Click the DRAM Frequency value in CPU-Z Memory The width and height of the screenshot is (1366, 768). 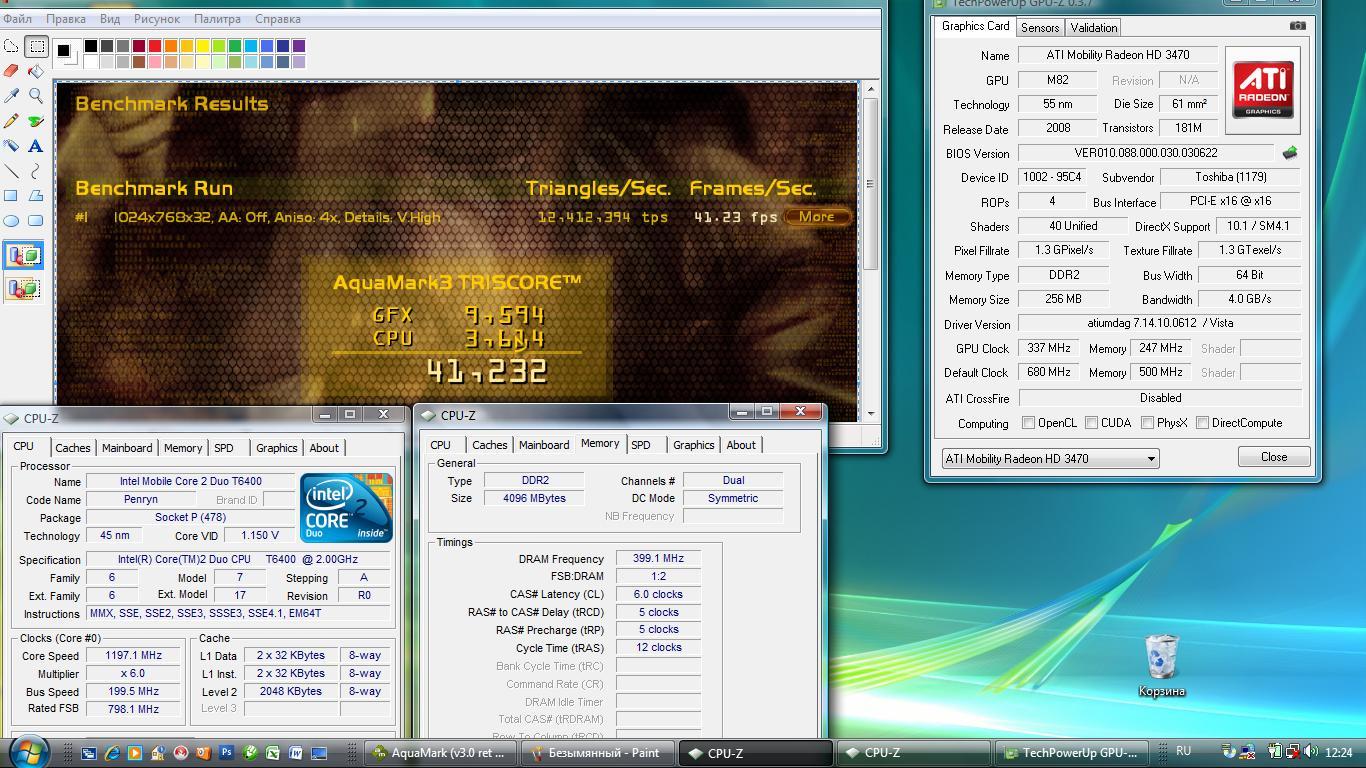click(658, 559)
